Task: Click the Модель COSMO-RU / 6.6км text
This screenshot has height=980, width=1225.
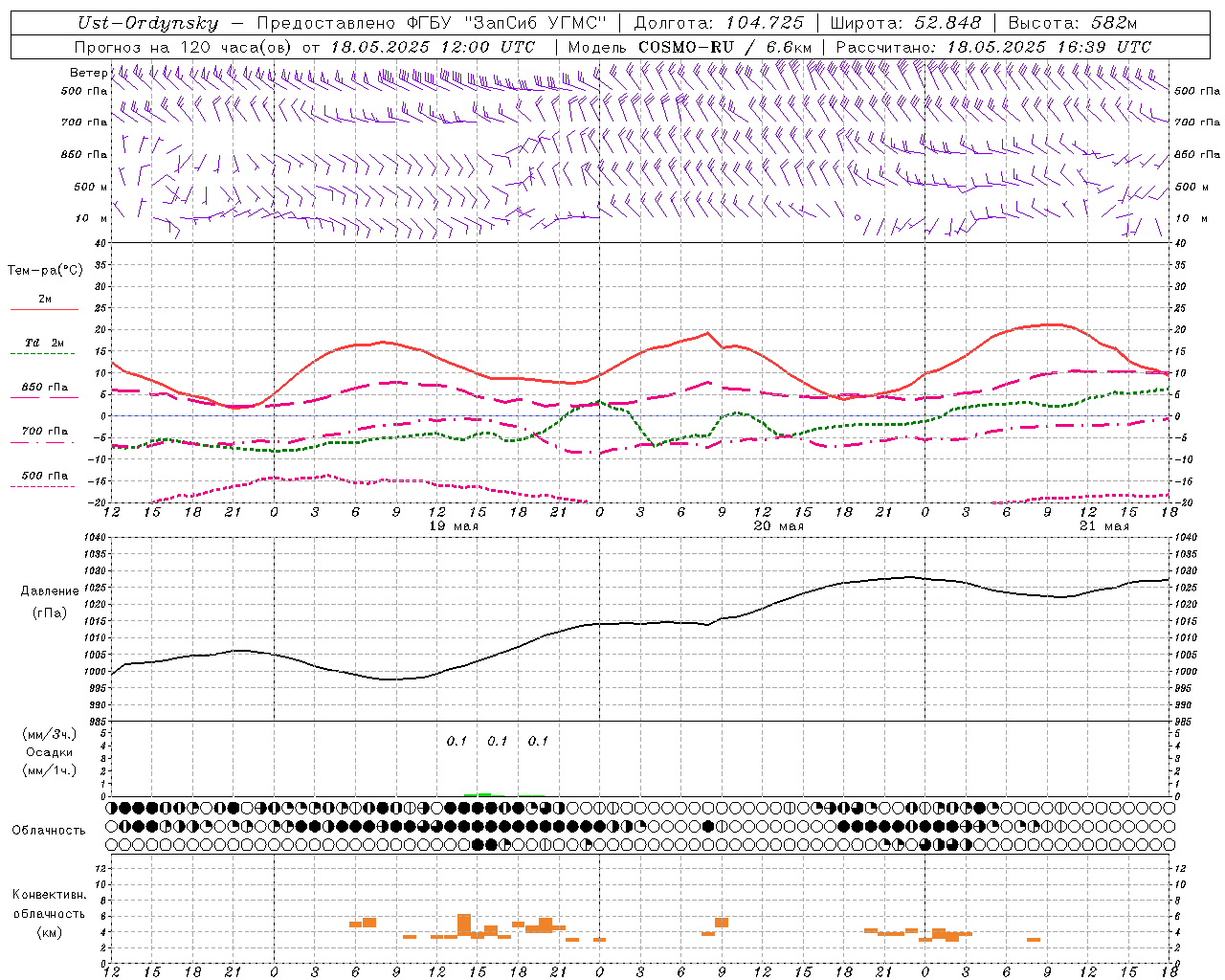Action: (x=689, y=47)
